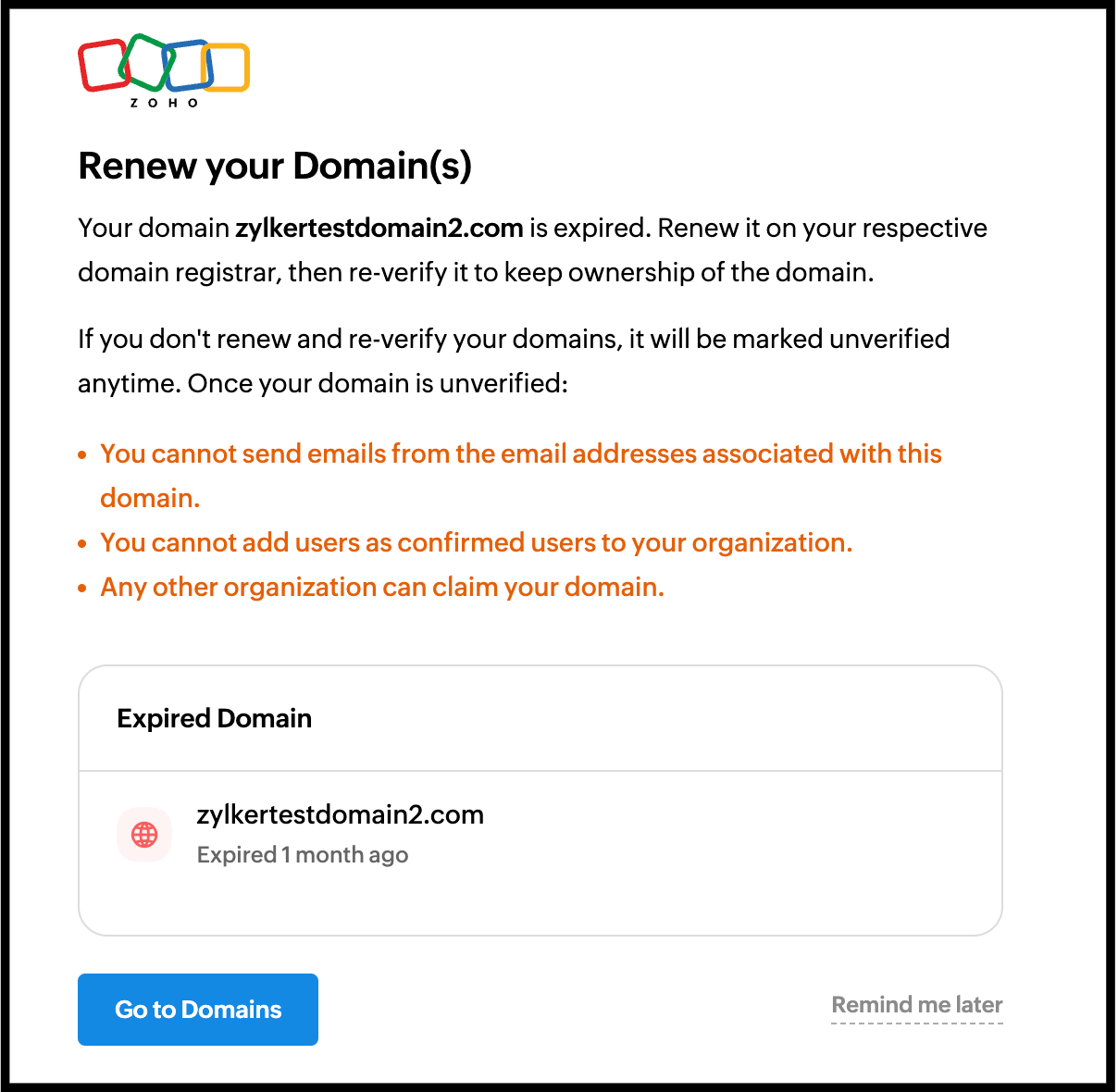
Task: Click the ZOHO wordmark text under the logo
Action: click(164, 103)
